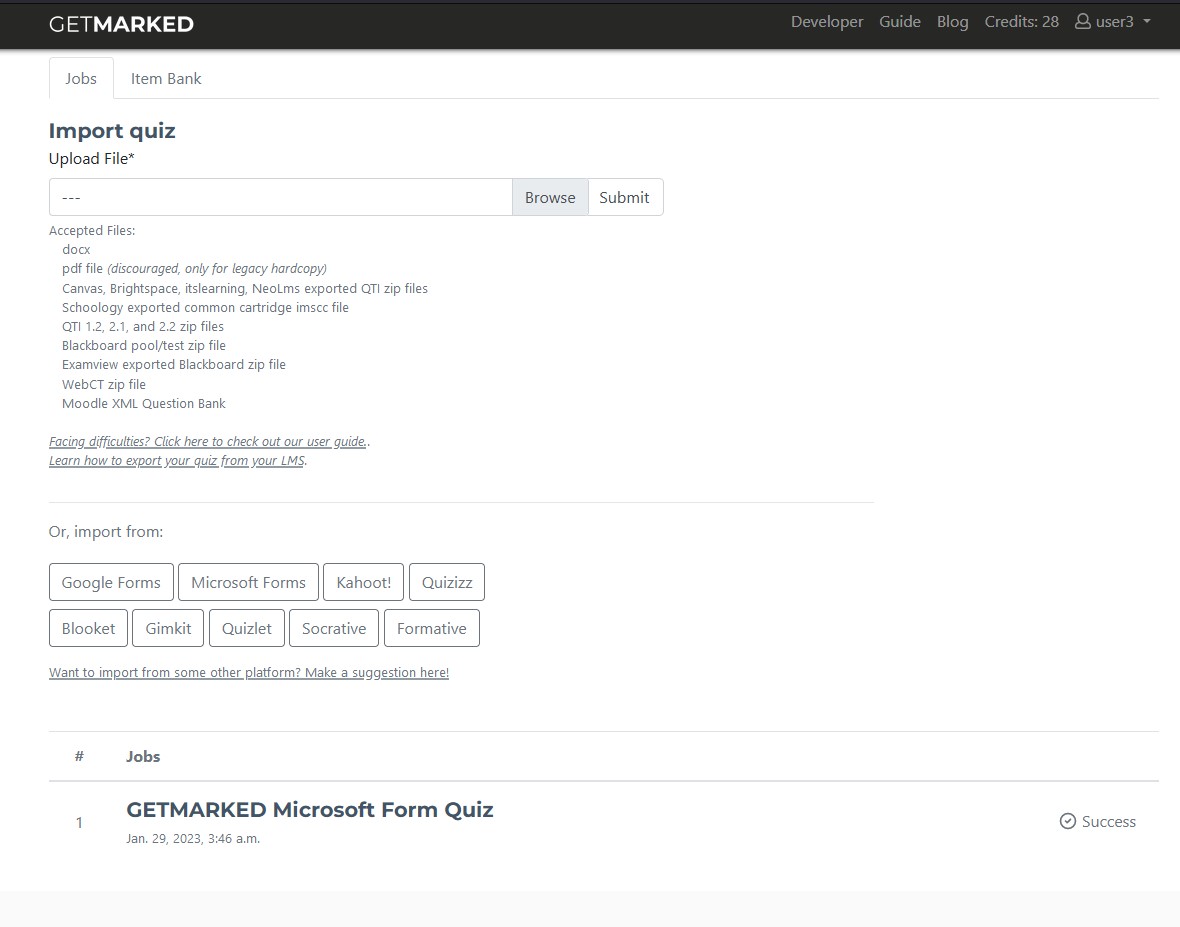Import from Gimkit
The image size is (1180, 927).
coord(169,628)
